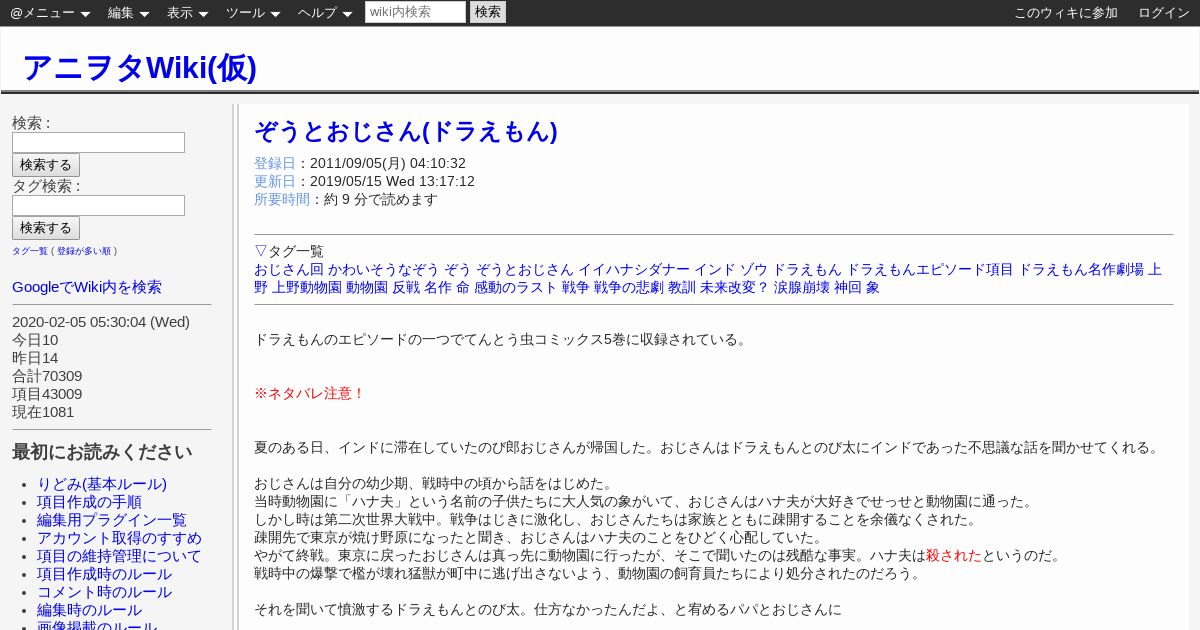Click the article title ぞうとおじさん(ドラえもん)

click(406, 131)
